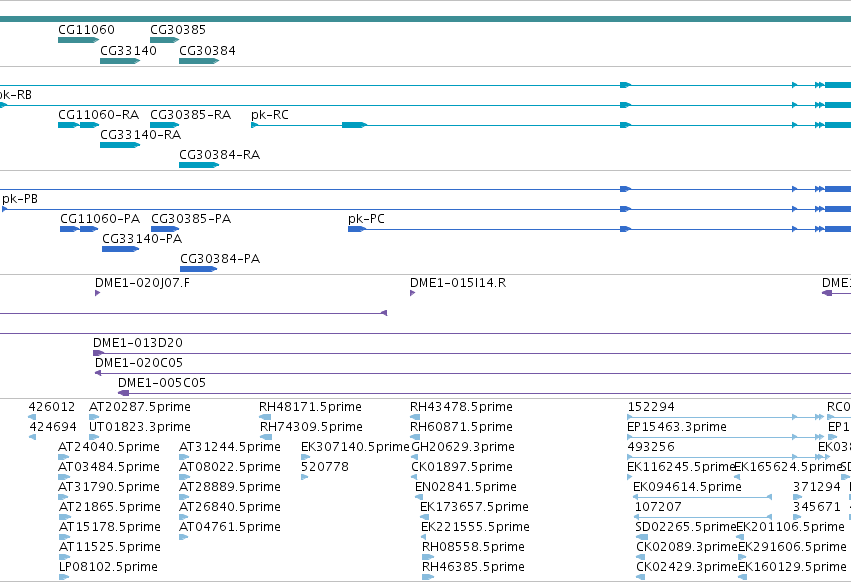Open RH48171.5prime EST
Viewport: 851px width, 582px height.
click(265, 417)
